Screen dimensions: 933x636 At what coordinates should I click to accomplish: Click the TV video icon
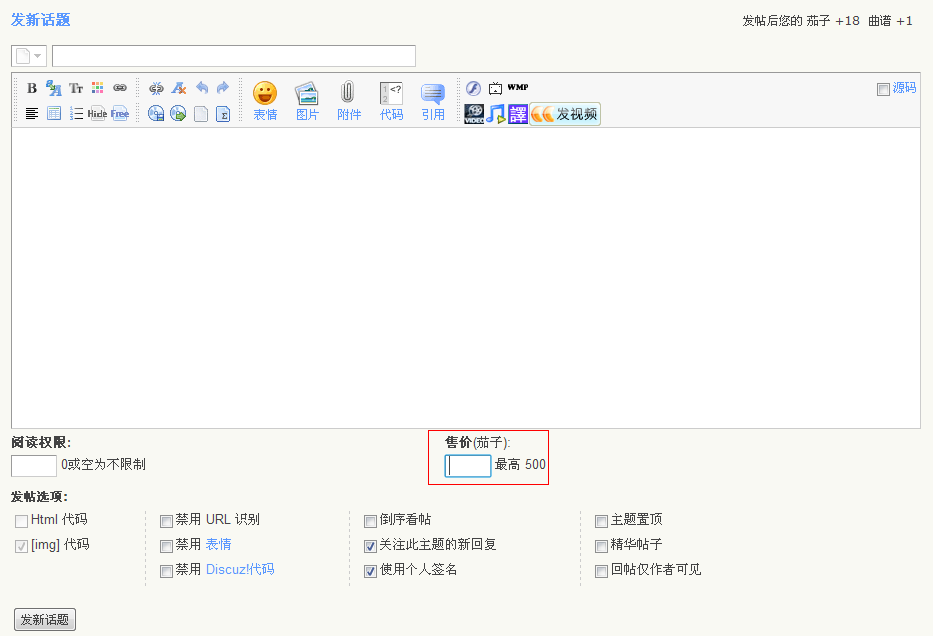pos(495,89)
